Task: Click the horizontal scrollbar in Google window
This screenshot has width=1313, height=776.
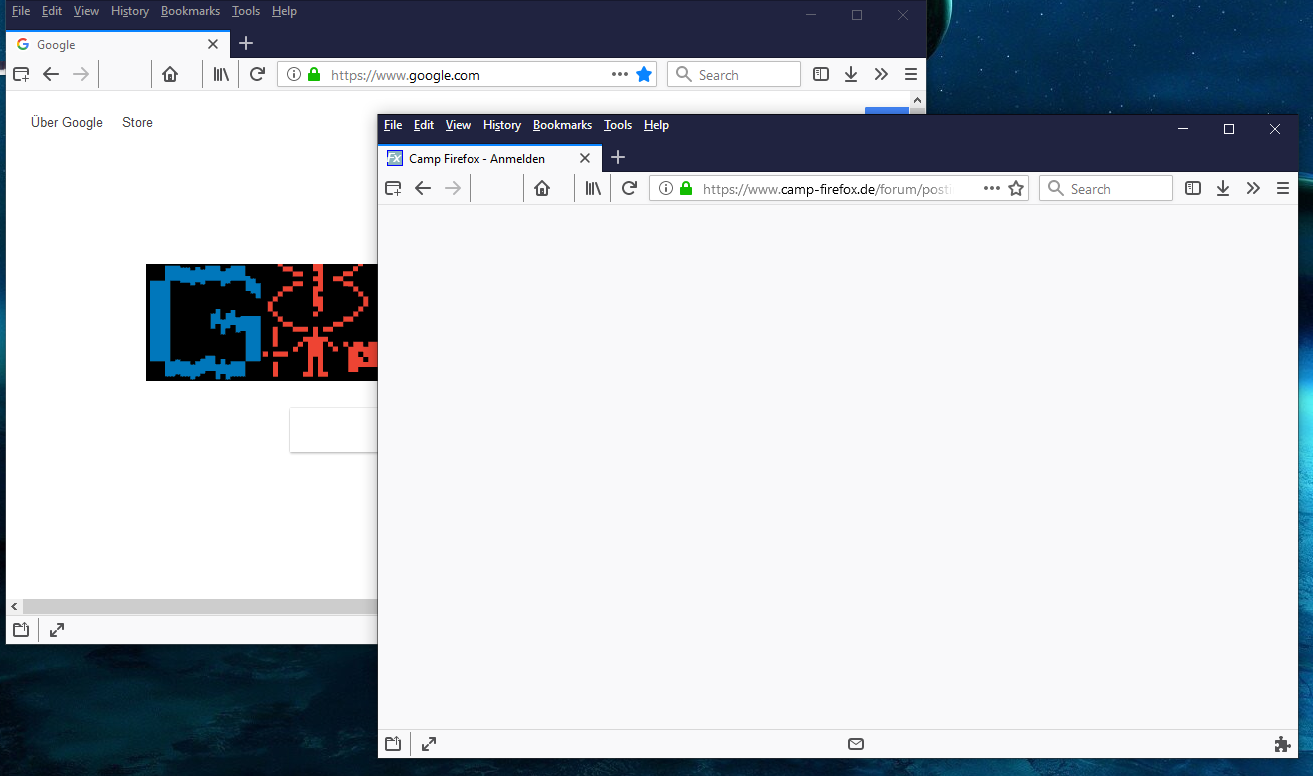Action: click(x=200, y=607)
